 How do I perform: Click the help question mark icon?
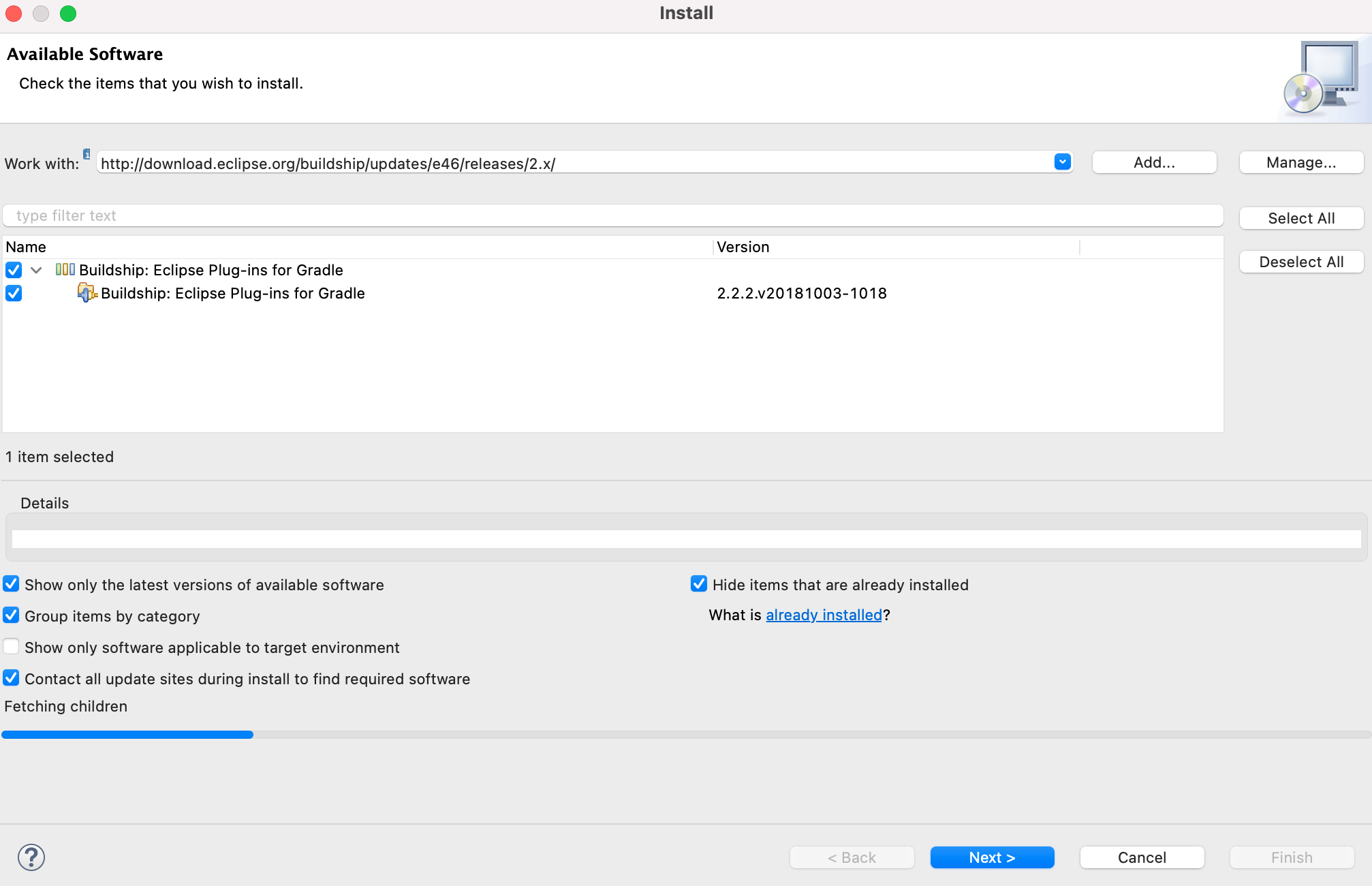tap(31, 857)
